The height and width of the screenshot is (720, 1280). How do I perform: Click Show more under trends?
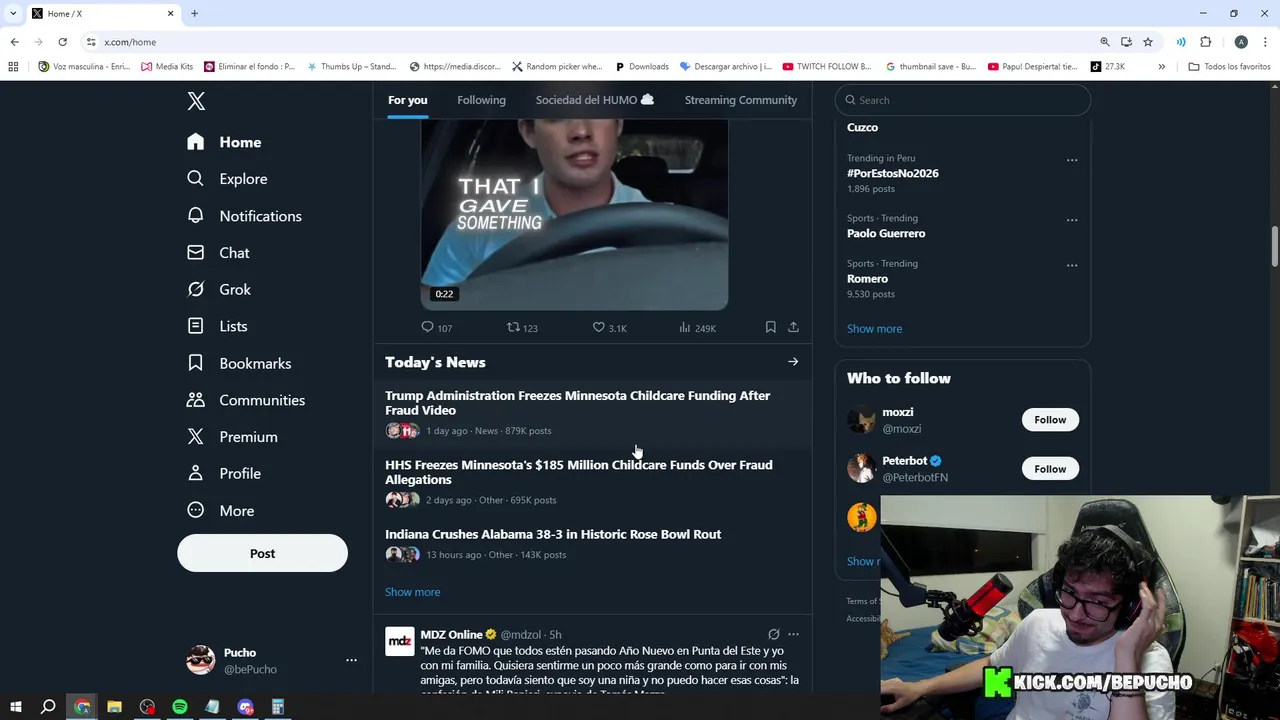pyautogui.click(x=874, y=329)
